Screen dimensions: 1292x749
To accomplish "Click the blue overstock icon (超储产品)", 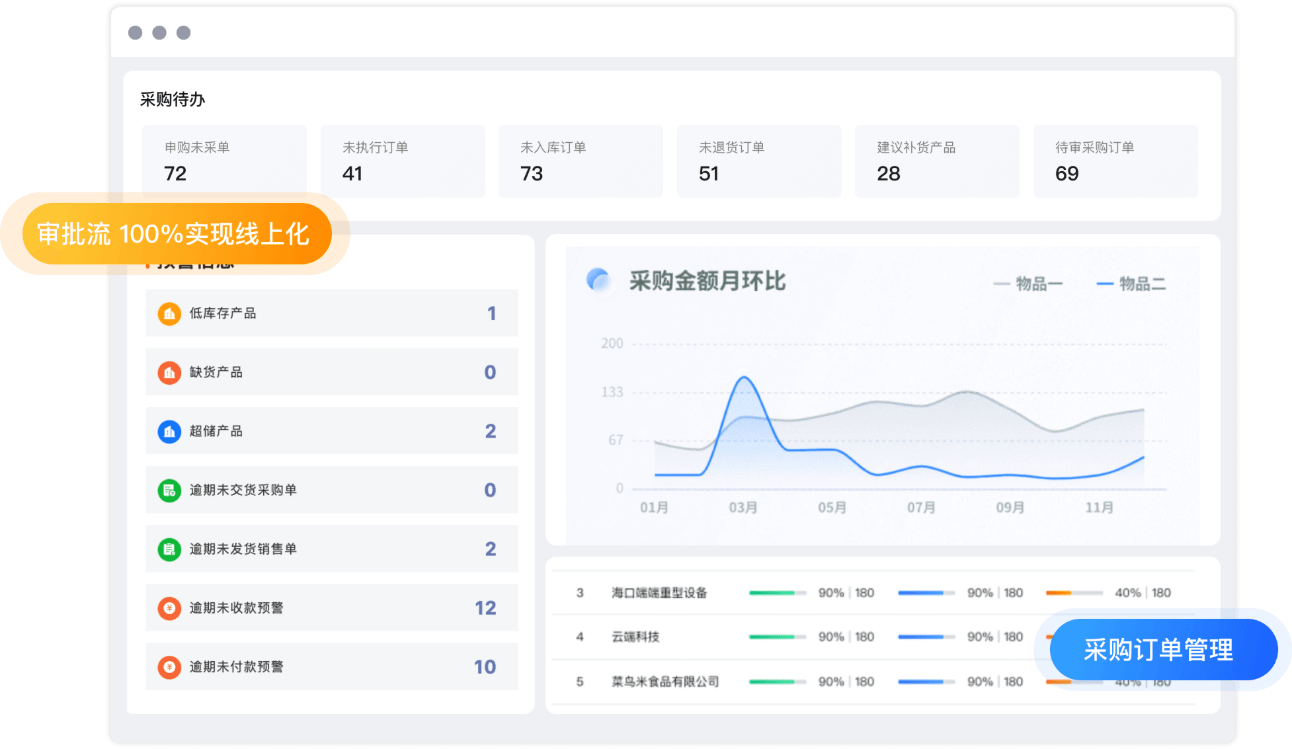I will (x=169, y=431).
